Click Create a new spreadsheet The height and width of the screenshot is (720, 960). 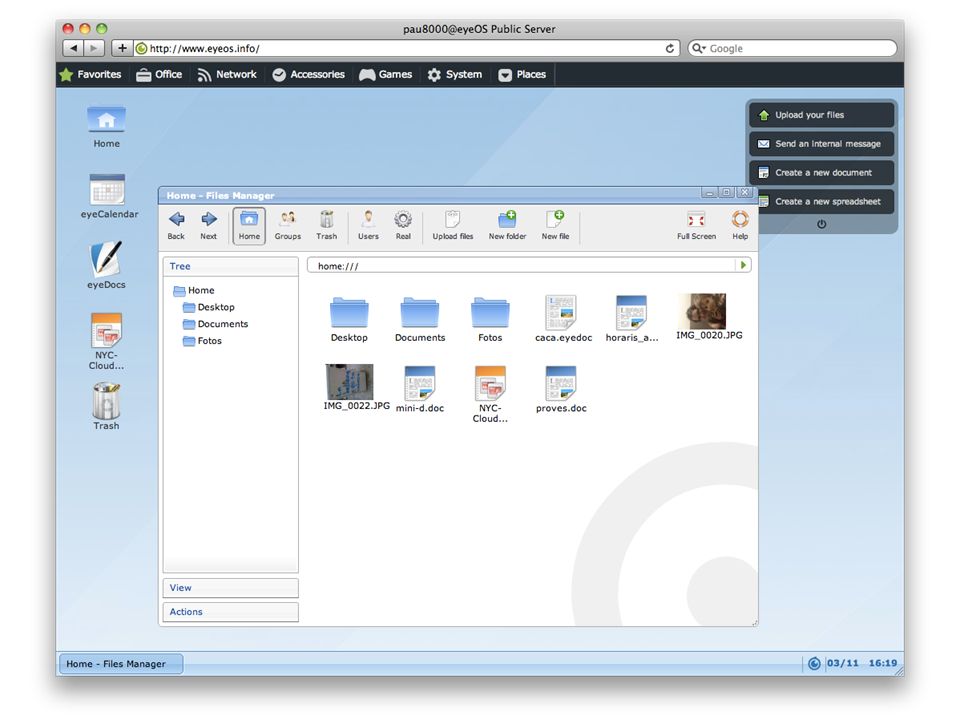coord(826,201)
